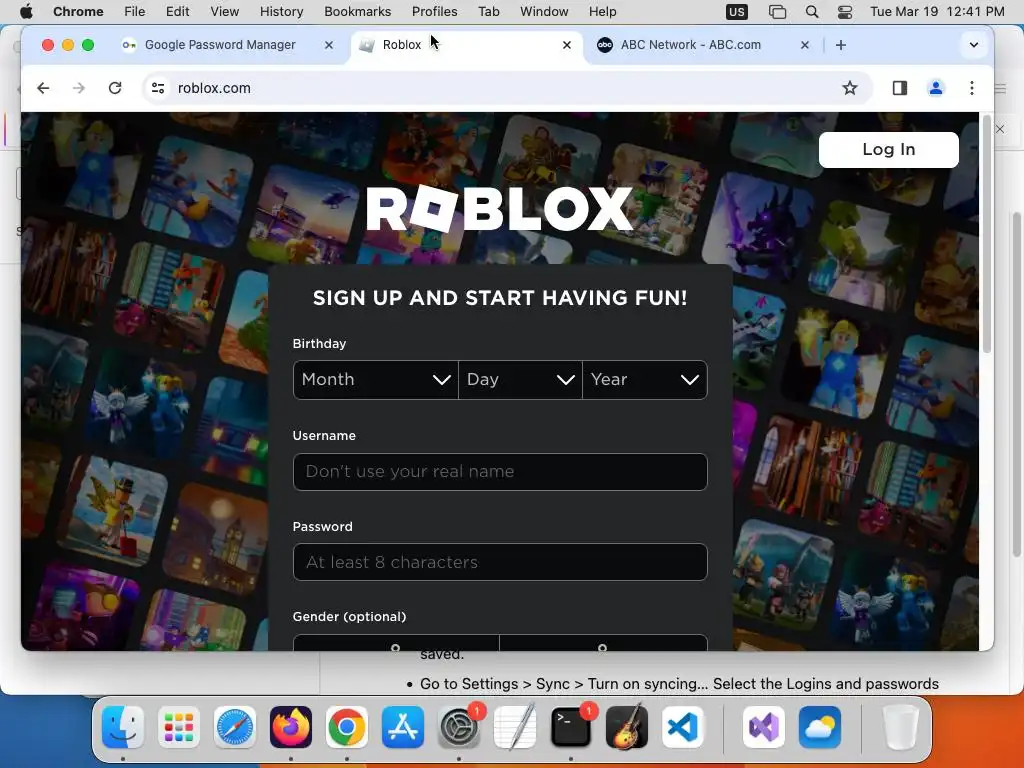This screenshot has height=768, width=1024.
Task: Open the View menu
Action: coord(225,11)
